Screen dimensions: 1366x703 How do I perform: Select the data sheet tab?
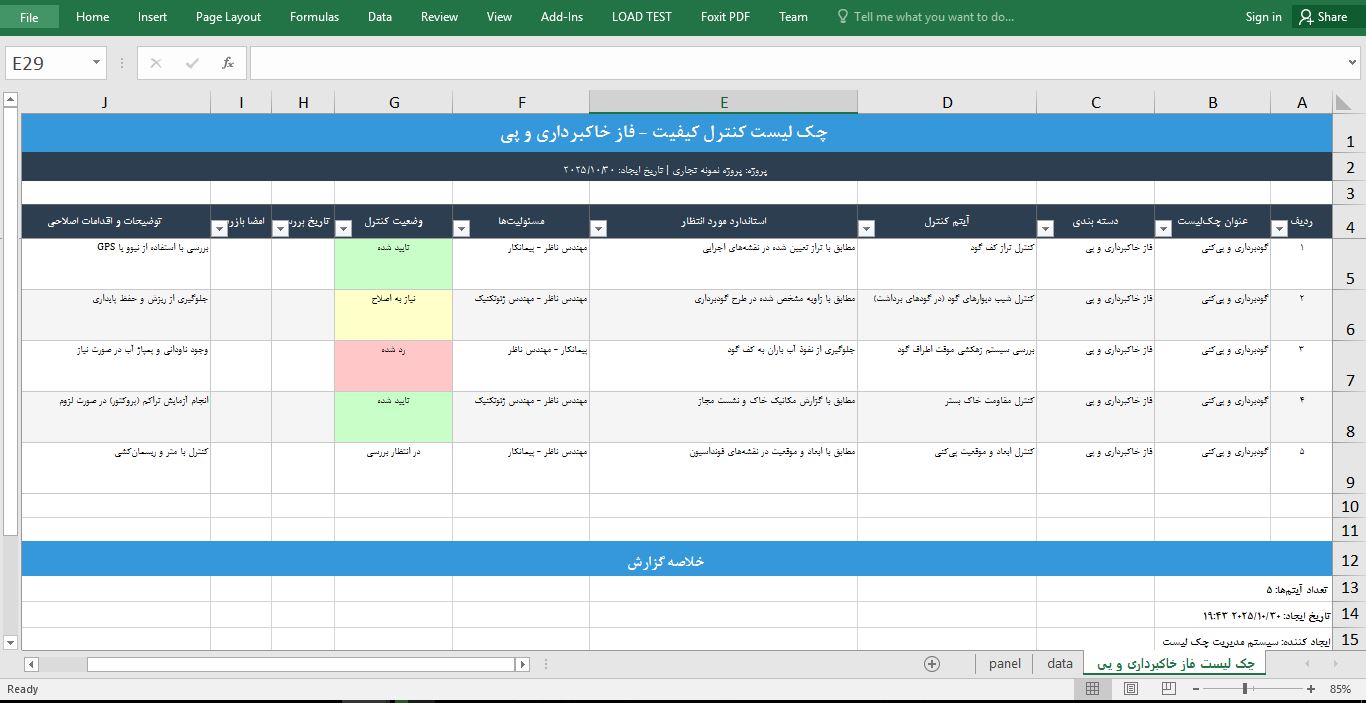1058,662
